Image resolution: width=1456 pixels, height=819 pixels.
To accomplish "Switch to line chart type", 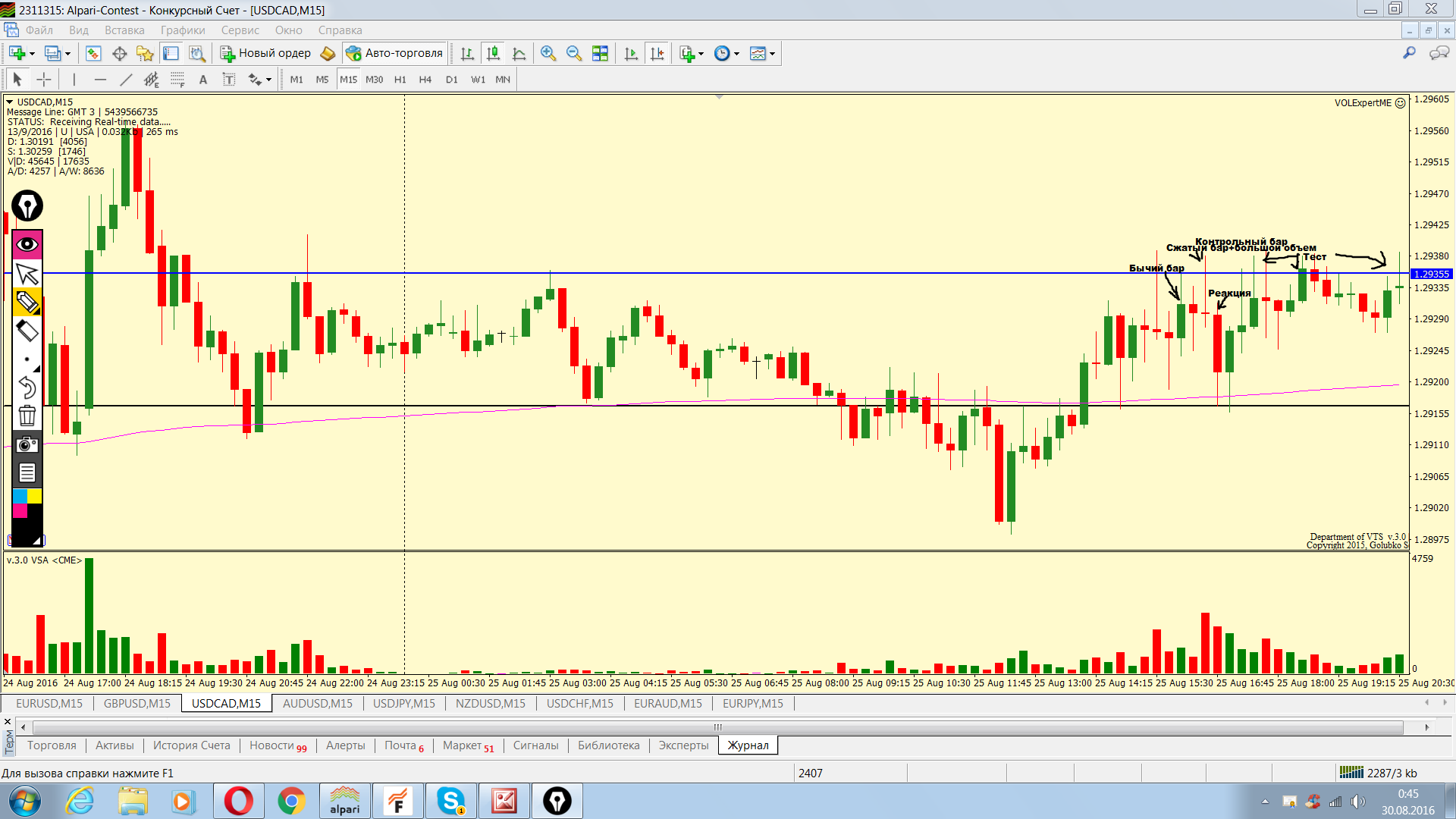I will click(x=519, y=53).
